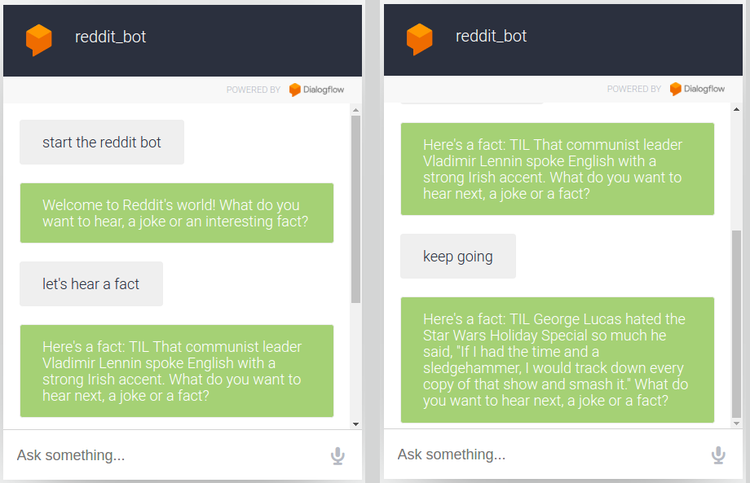The height and width of the screenshot is (483, 750).
Task: Click the 'reddit_bot' title in left chat header
Action: click(x=110, y=37)
